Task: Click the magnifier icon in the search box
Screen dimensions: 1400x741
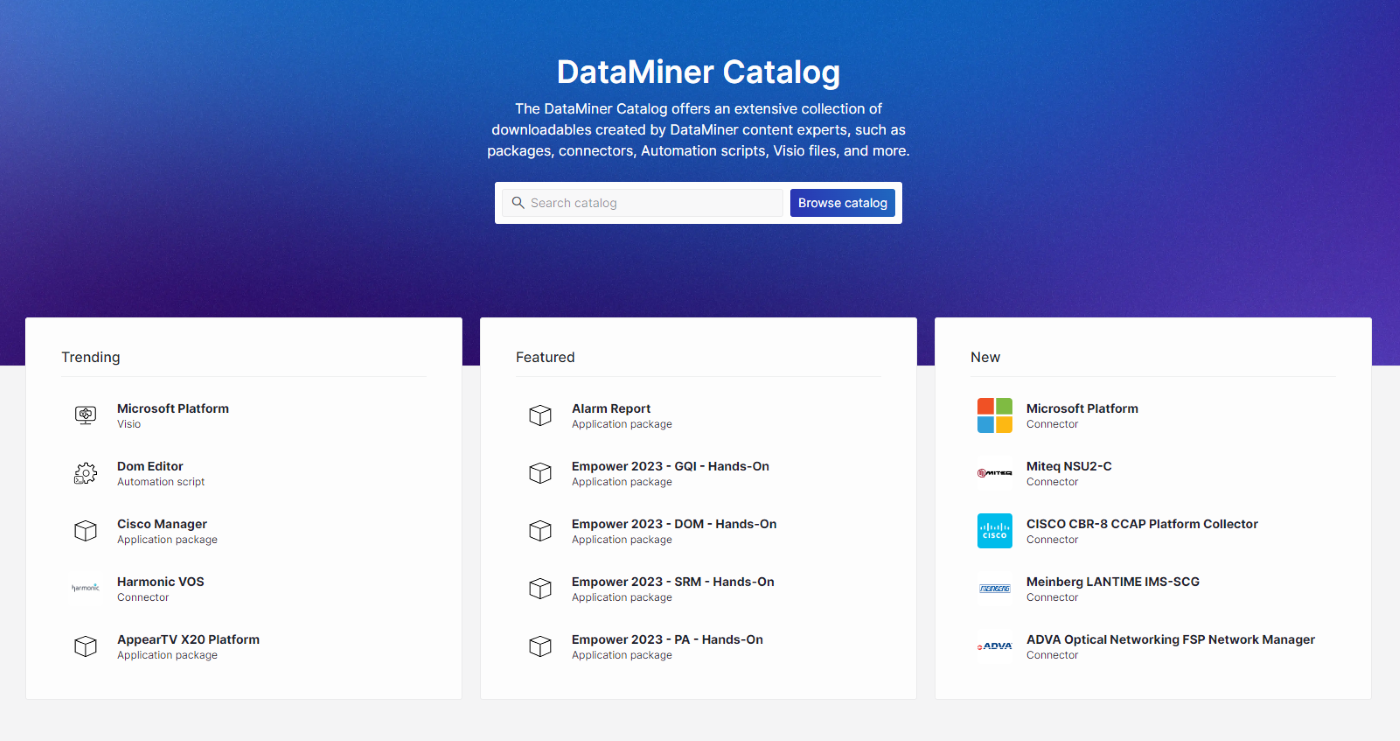Action: (x=518, y=203)
